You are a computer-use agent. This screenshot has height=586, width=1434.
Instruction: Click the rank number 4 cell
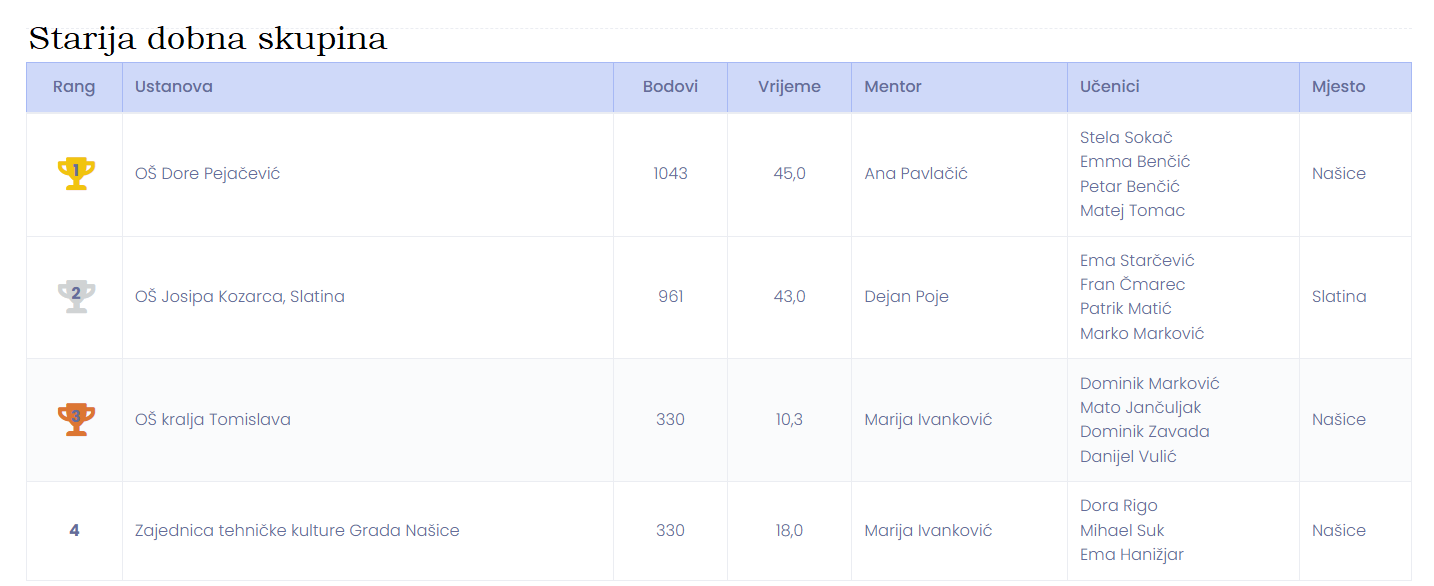tap(74, 530)
